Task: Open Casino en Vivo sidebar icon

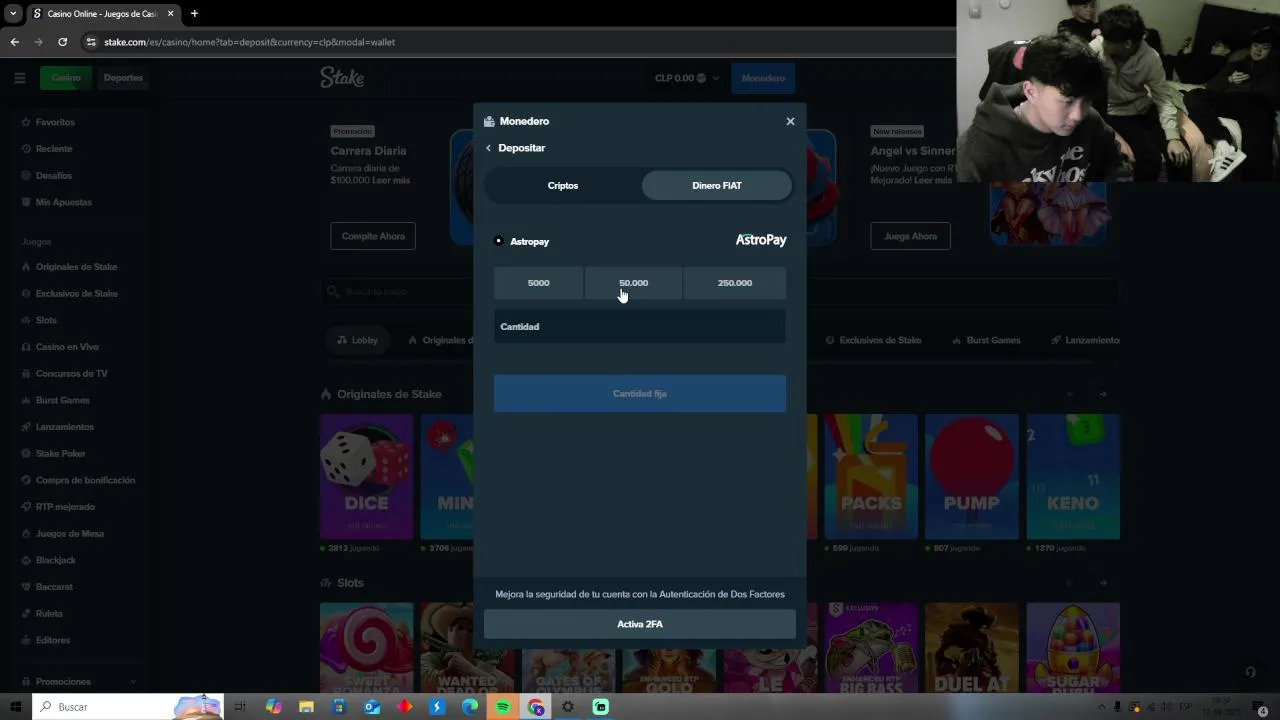Action: click(x=26, y=347)
